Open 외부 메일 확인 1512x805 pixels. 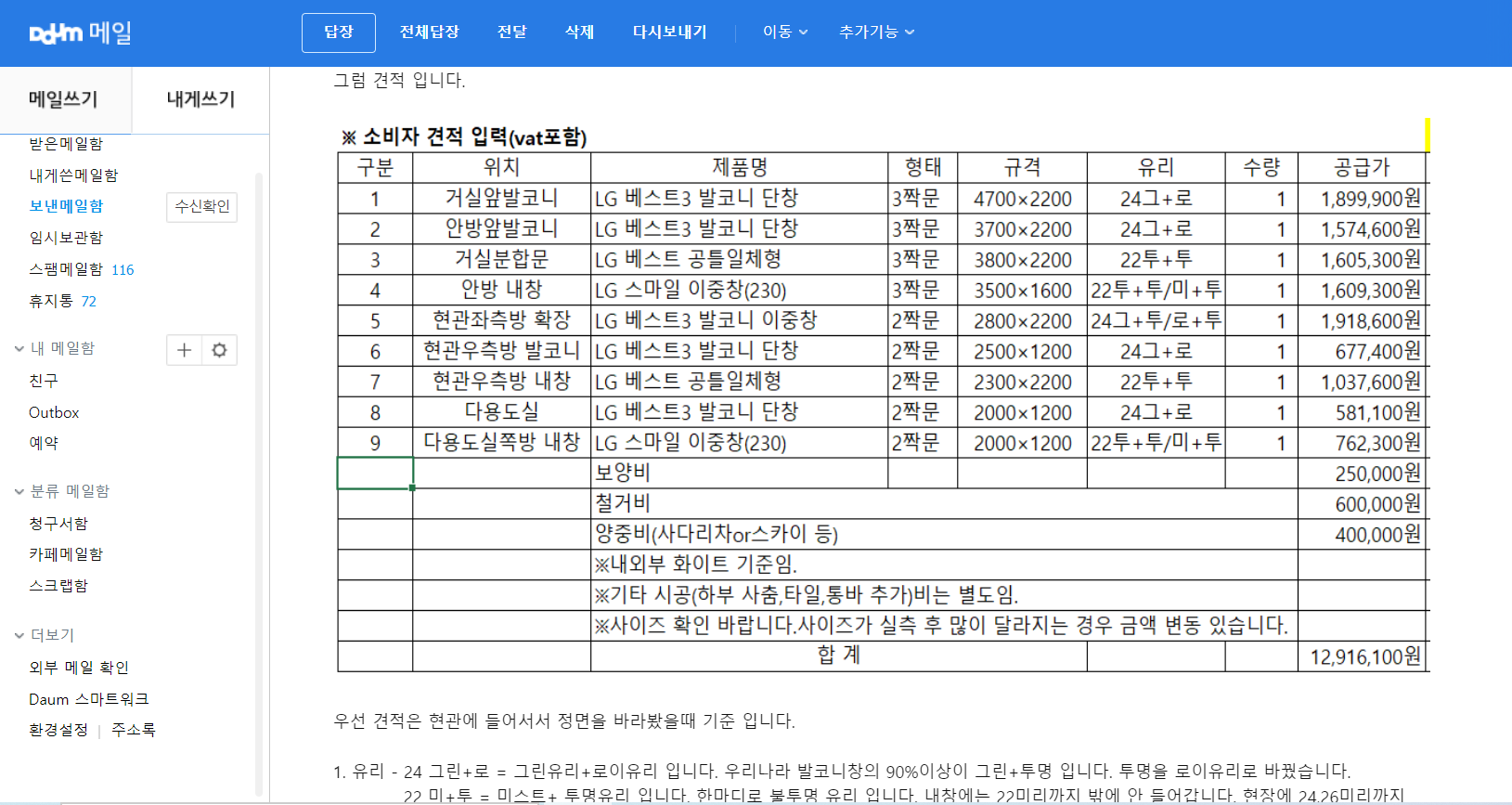tap(79, 668)
